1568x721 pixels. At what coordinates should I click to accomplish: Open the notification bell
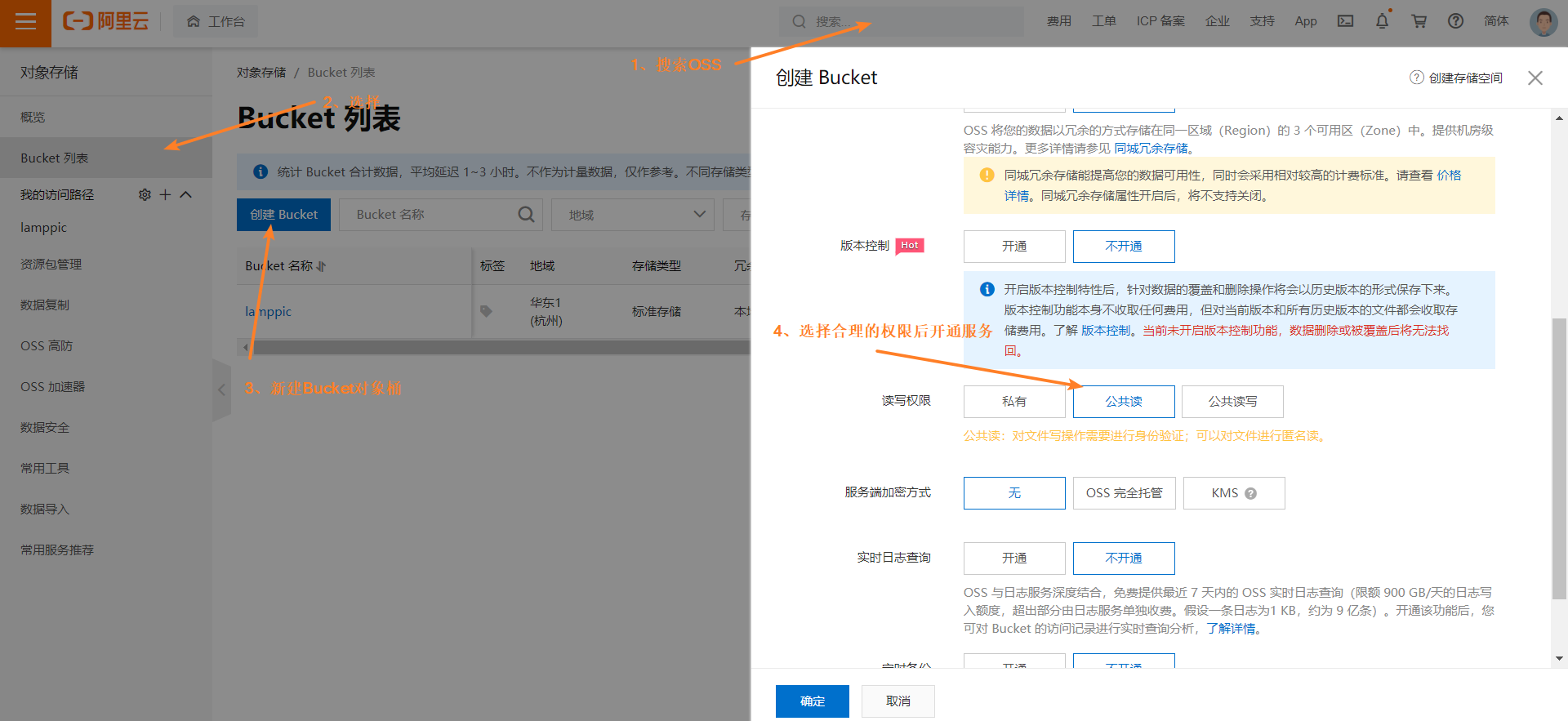click(x=1382, y=21)
